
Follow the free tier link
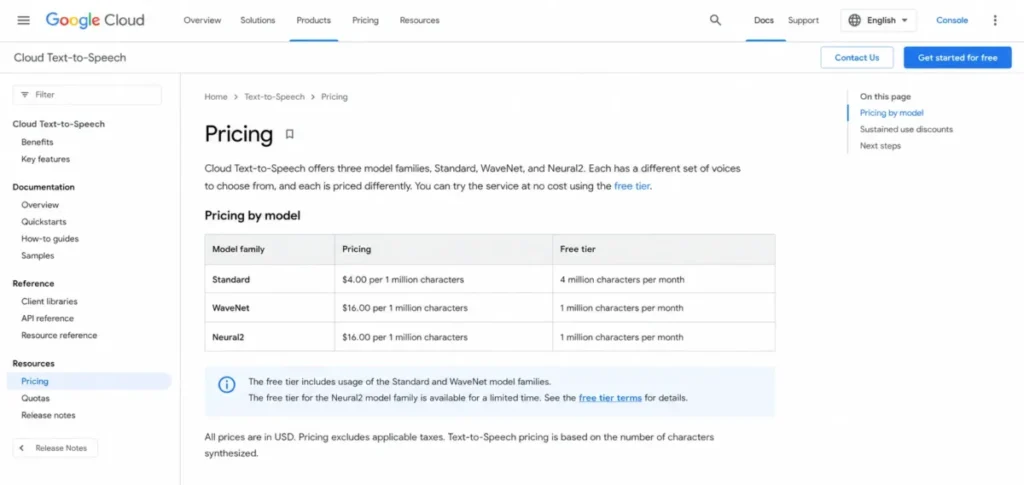click(632, 186)
